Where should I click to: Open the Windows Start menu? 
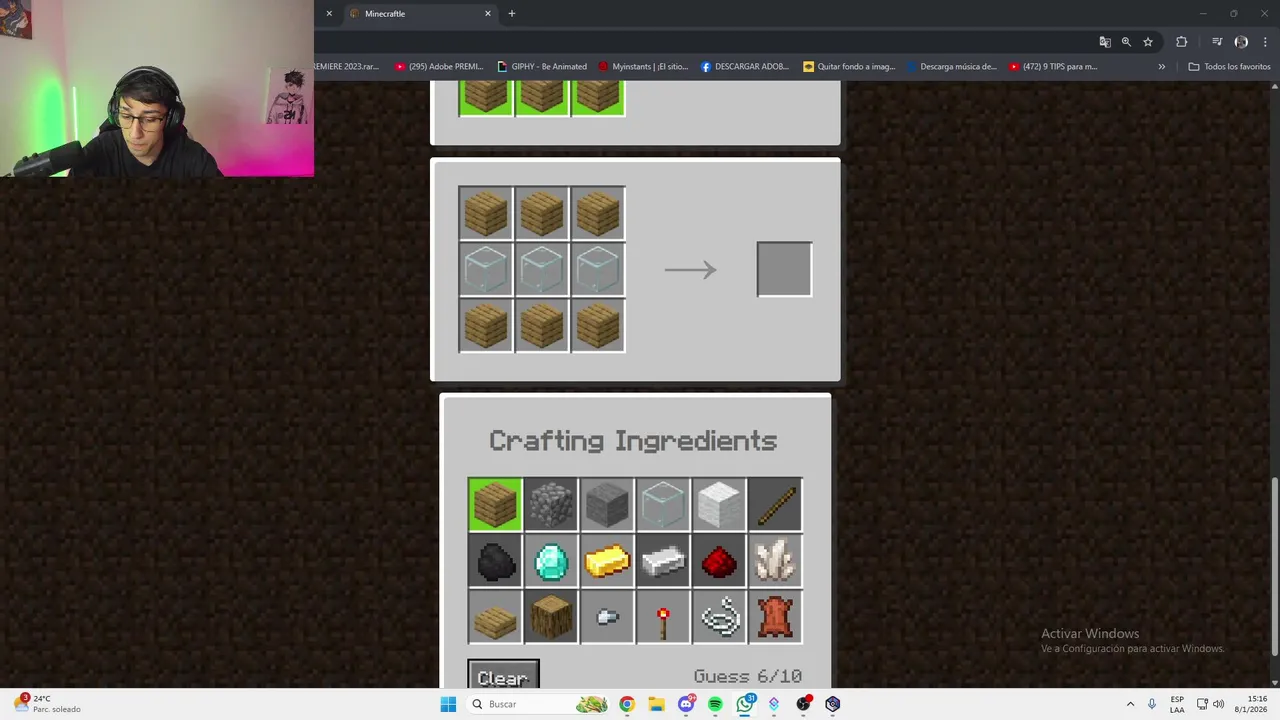coord(448,704)
